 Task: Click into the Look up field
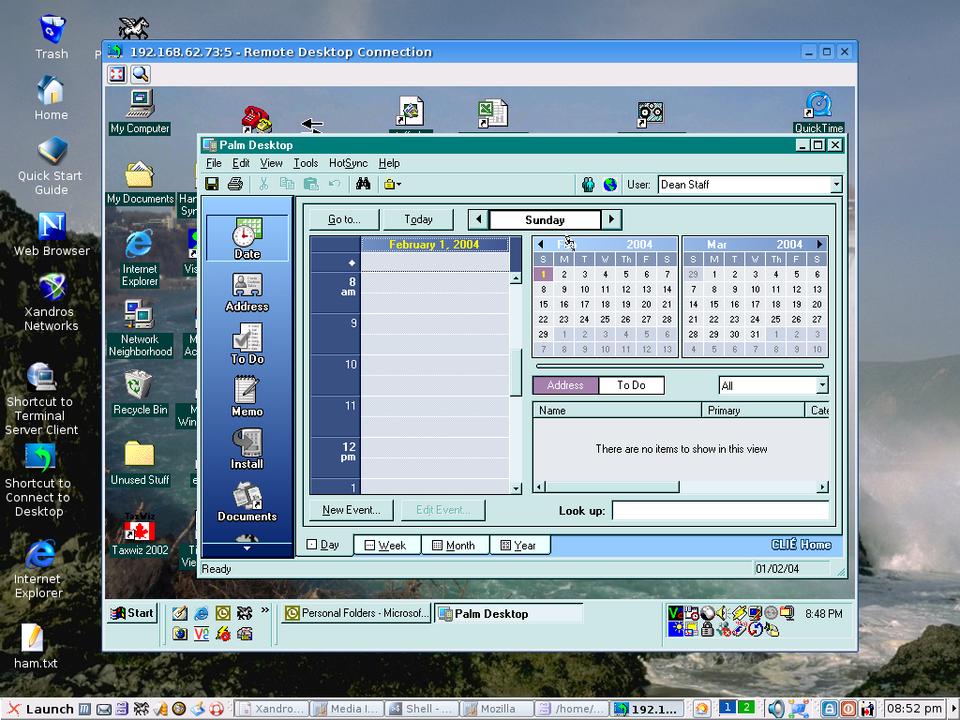(720, 511)
